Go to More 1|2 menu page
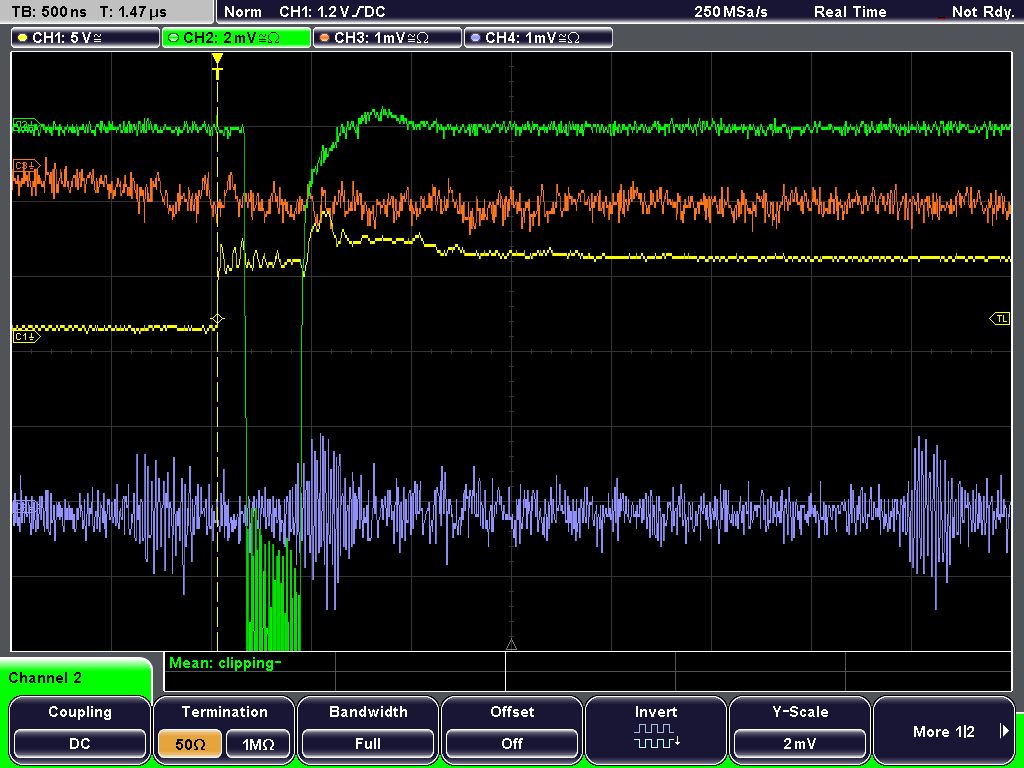This screenshot has width=1024, height=768. click(944, 731)
